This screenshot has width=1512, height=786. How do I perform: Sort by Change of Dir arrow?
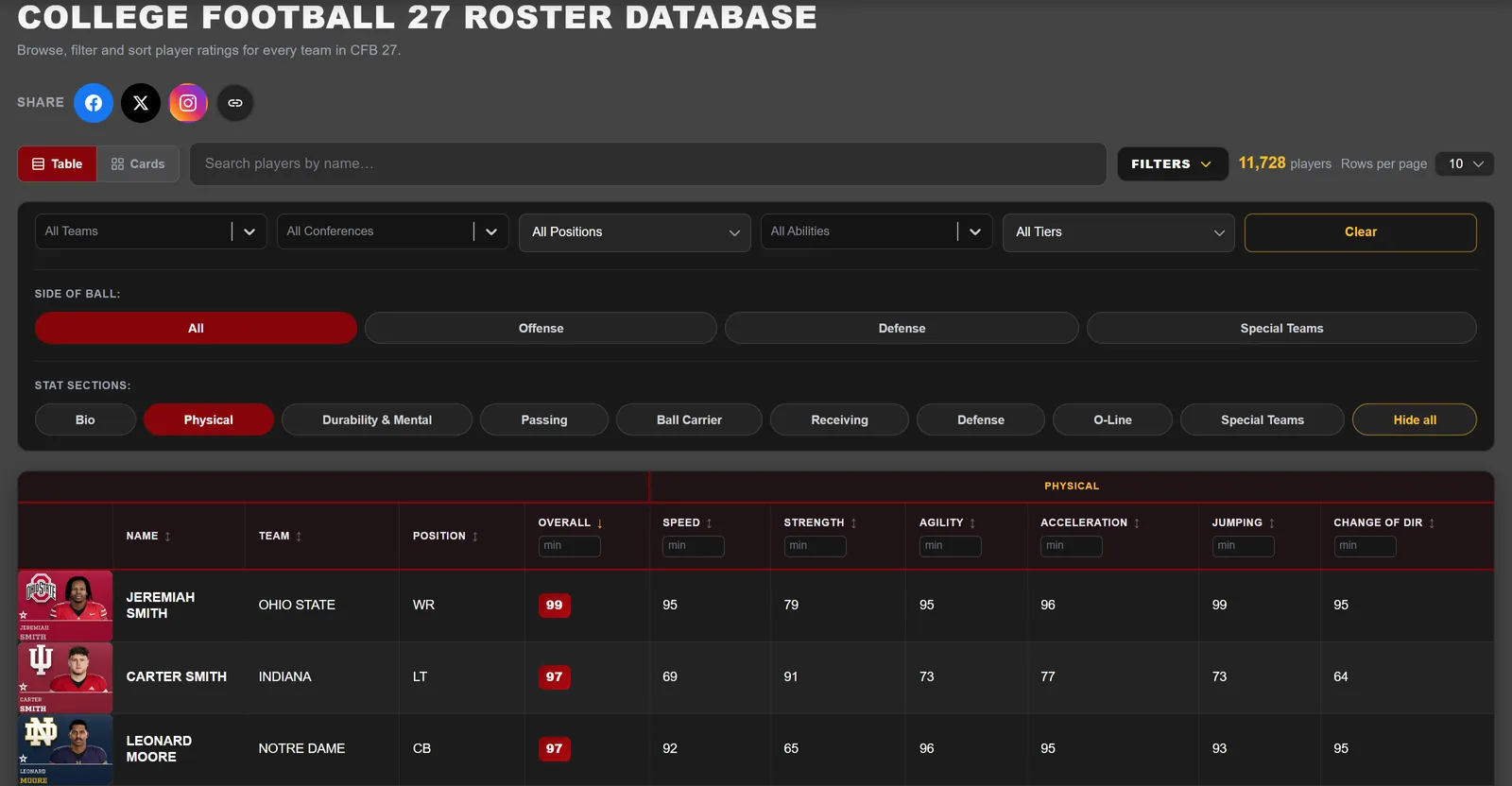click(x=1432, y=523)
